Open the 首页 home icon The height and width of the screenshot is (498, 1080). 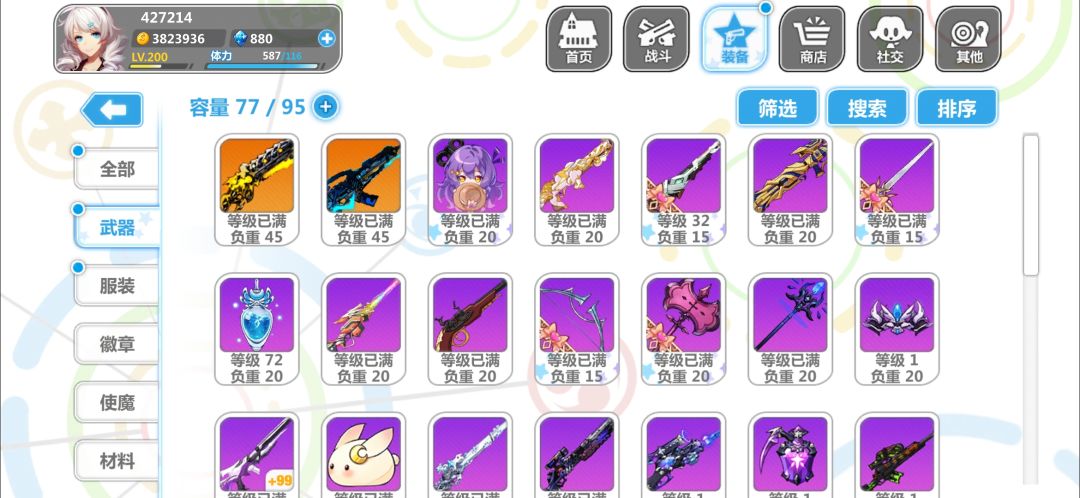coord(579,39)
